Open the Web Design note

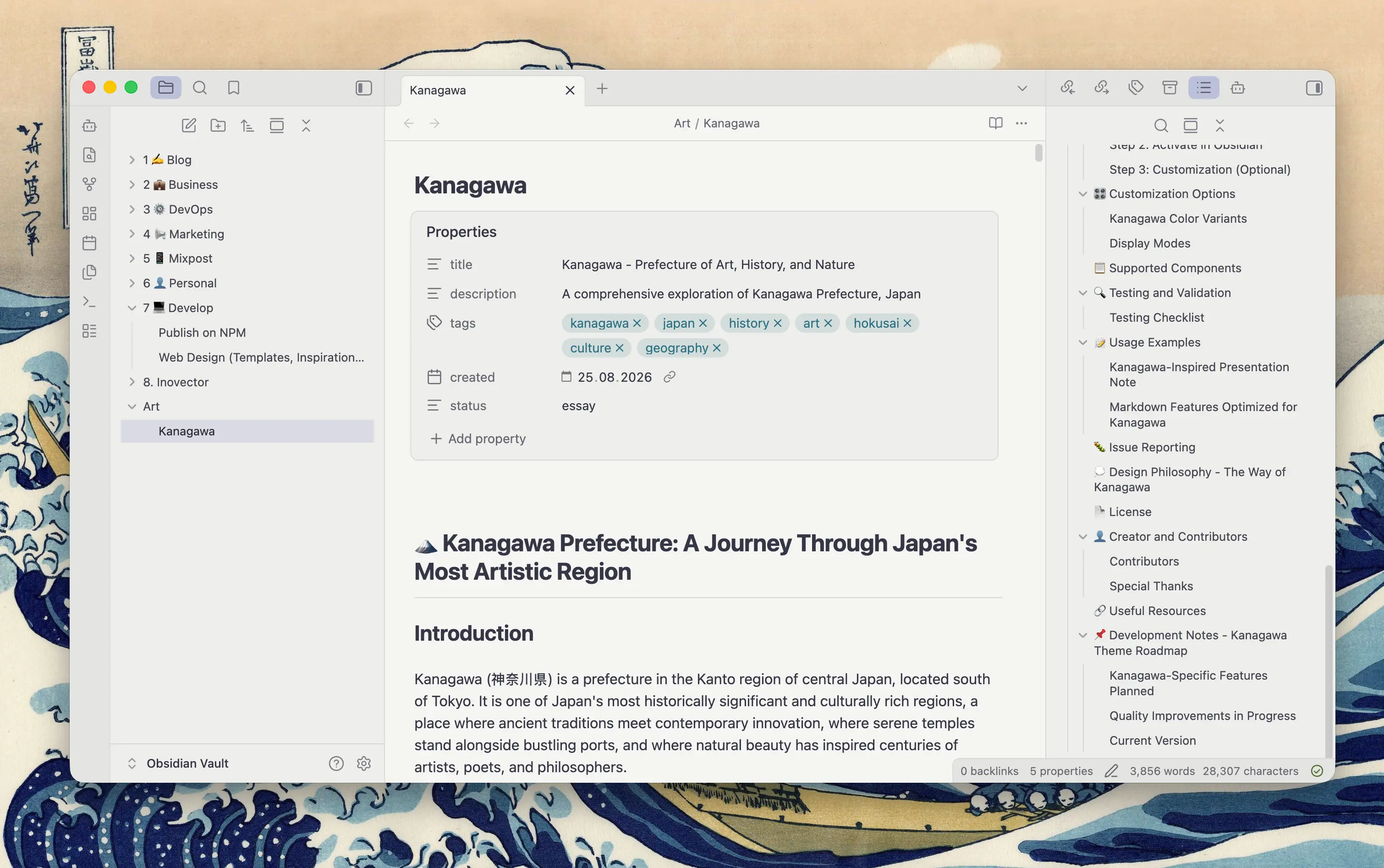(x=261, y=357)
